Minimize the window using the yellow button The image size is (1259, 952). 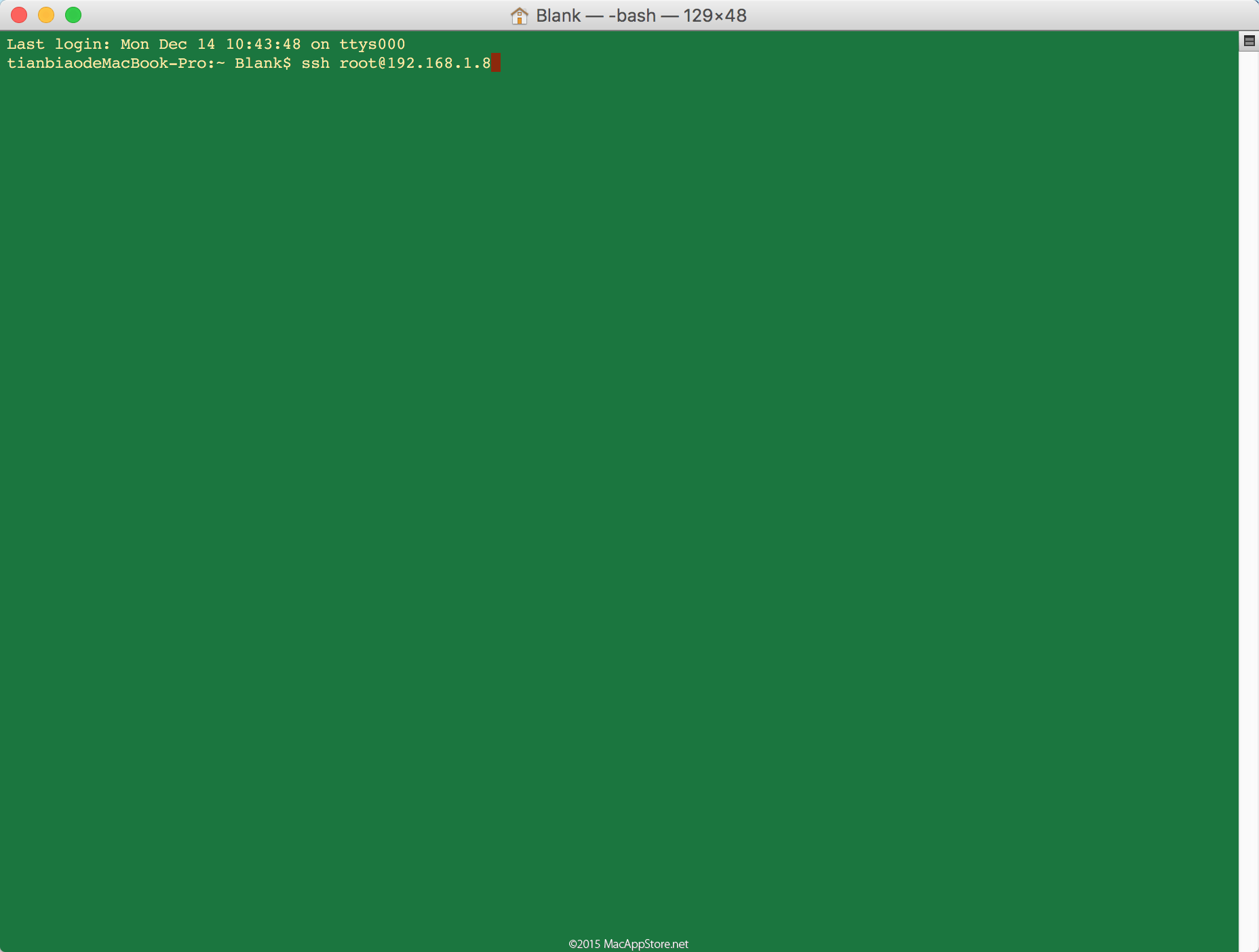46,15
